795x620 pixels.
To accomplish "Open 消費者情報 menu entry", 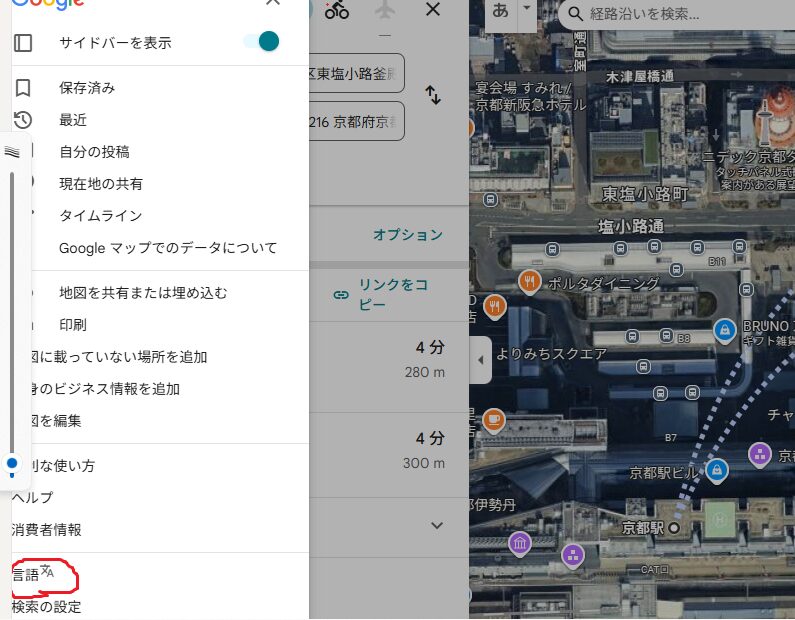I will click(x=47, y=530).
